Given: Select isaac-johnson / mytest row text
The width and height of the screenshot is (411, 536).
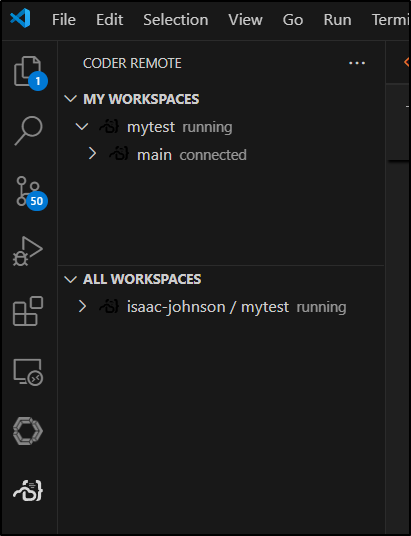Looking at the screenshot, I should click(x=208, y=307).
